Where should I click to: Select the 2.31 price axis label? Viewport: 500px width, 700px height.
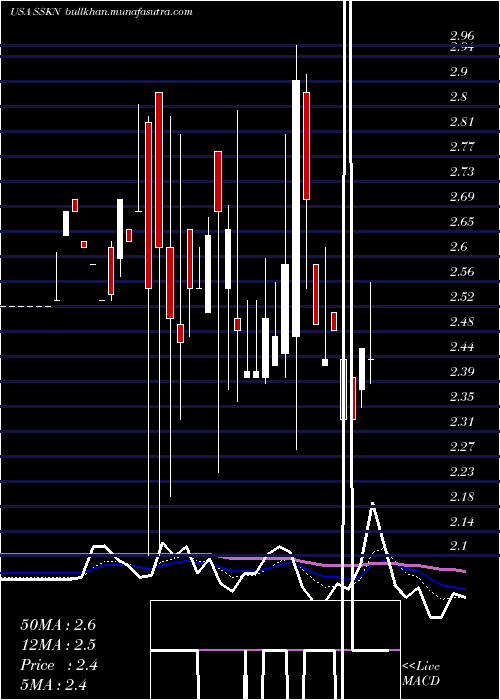[x=461, y=421]
